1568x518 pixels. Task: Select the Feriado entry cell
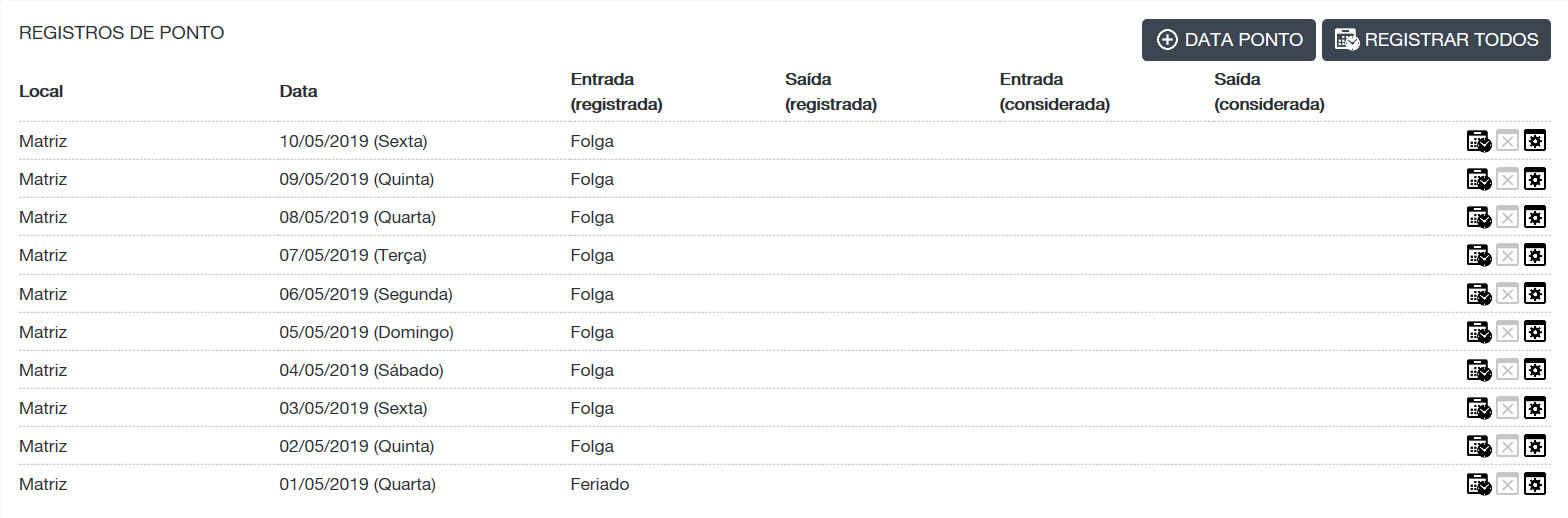coord(600,485)
